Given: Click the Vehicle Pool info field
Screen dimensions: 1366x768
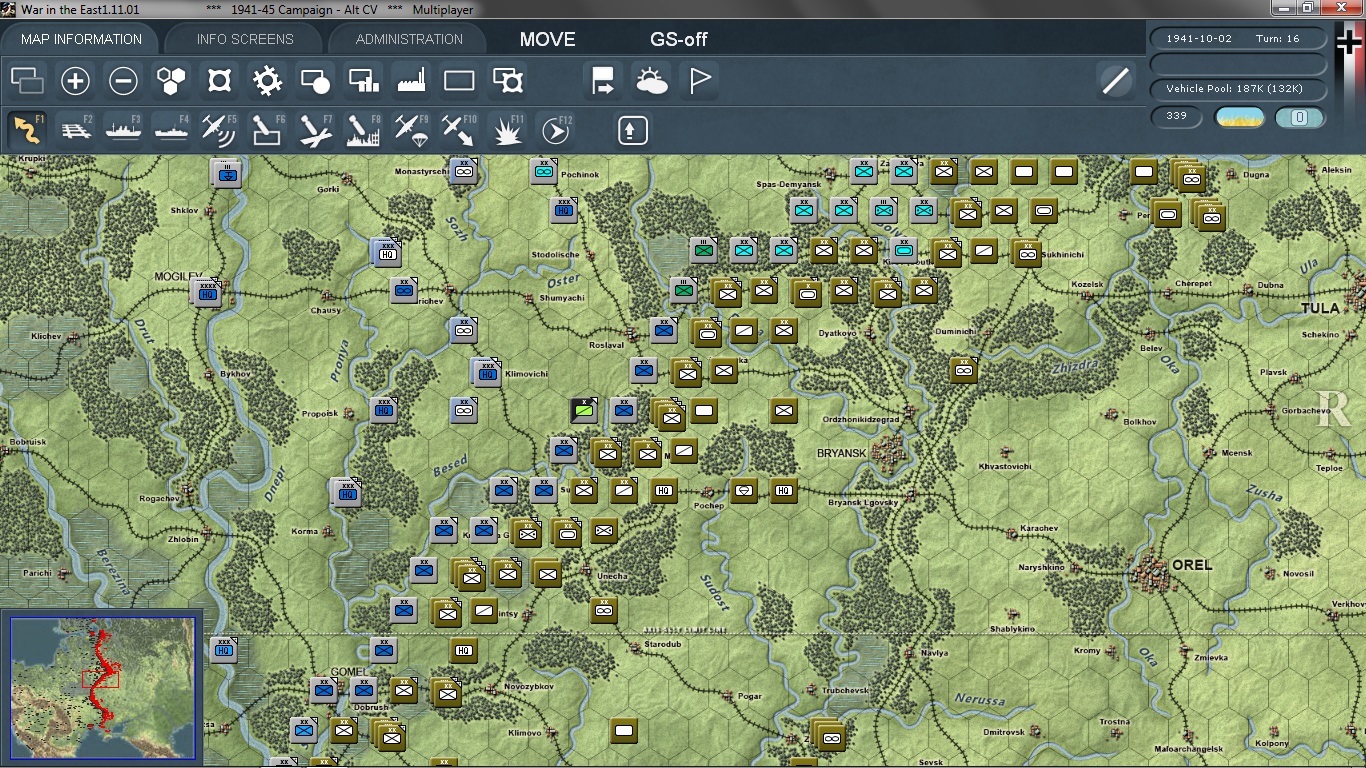Looking at the screenshot, I should click(1239, 89).
